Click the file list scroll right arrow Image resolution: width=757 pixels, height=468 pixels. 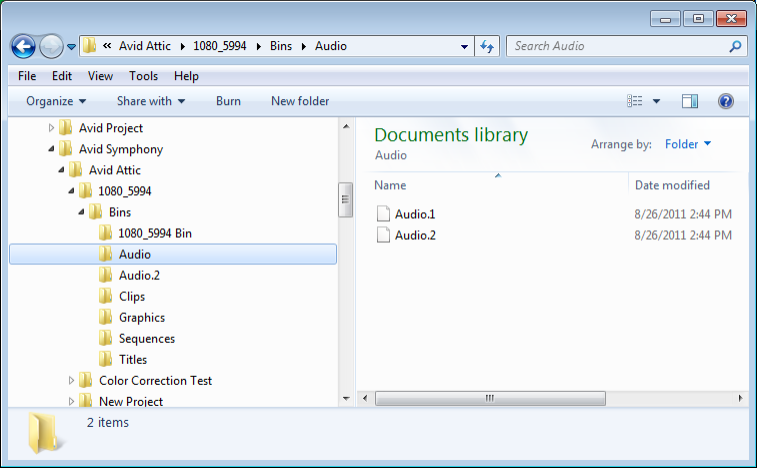click(x=740, y=398)
